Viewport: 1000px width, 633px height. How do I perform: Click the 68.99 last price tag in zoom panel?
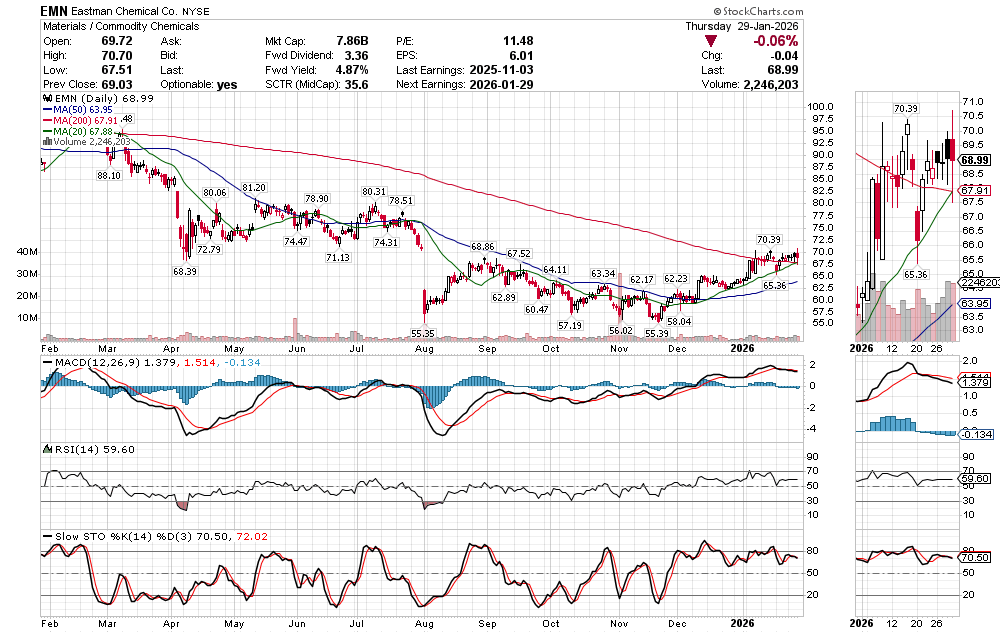(974, 159)
